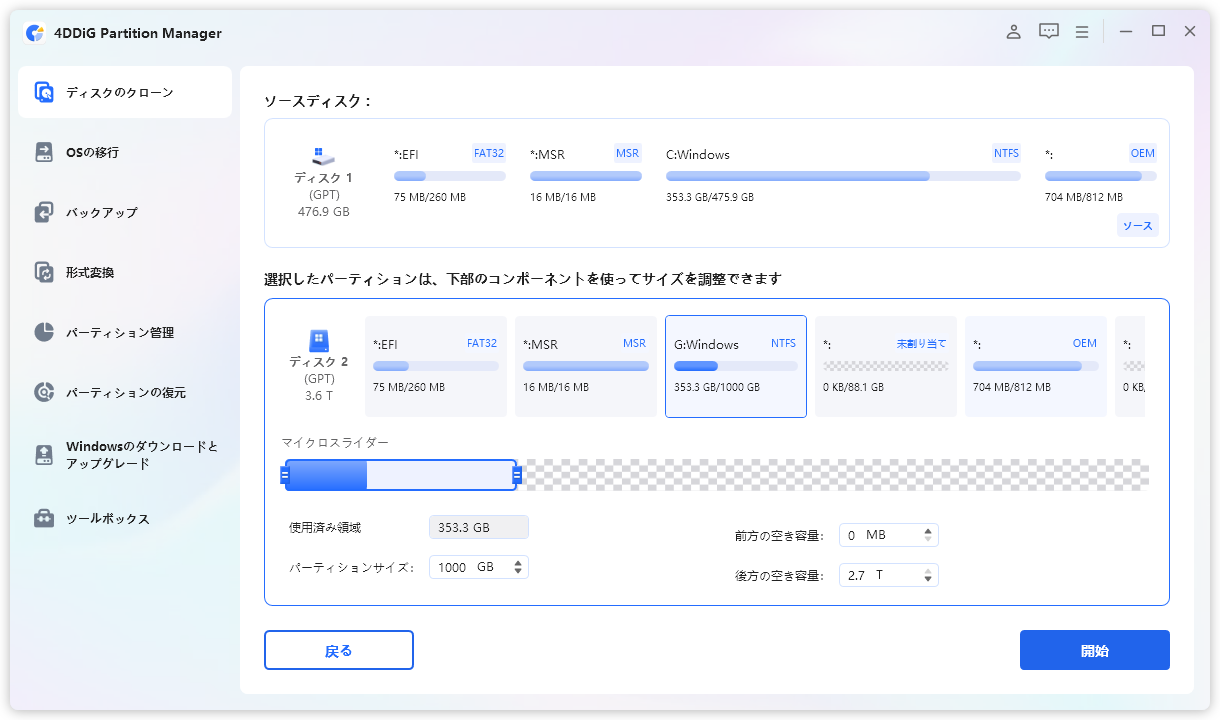
Task: Click the 476.9 GB disk size text
Action: 324,212
